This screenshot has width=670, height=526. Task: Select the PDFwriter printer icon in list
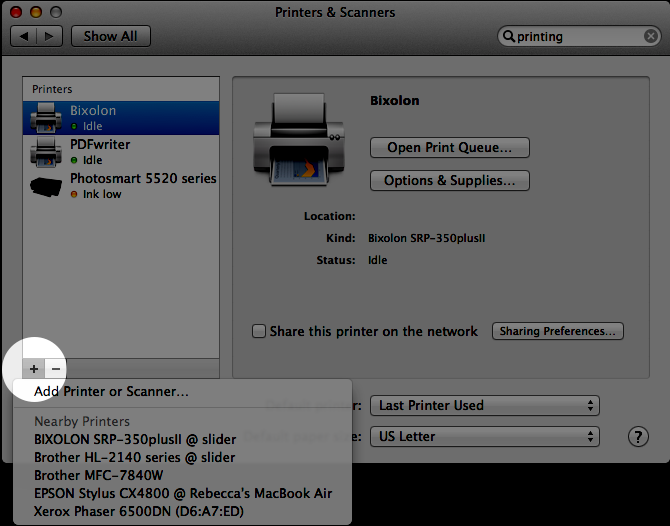[x=46, y=152]
